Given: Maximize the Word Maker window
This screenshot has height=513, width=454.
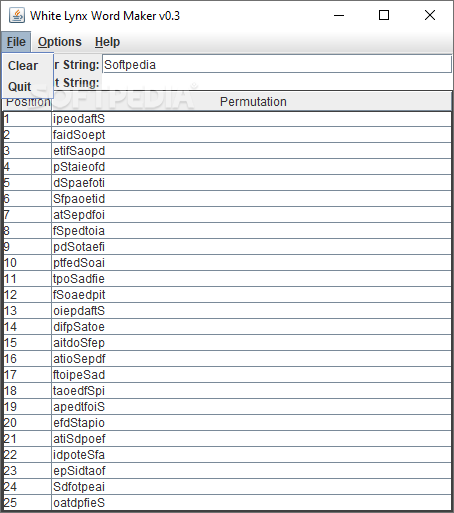Looking at the screenshot, I should [384, 15].
